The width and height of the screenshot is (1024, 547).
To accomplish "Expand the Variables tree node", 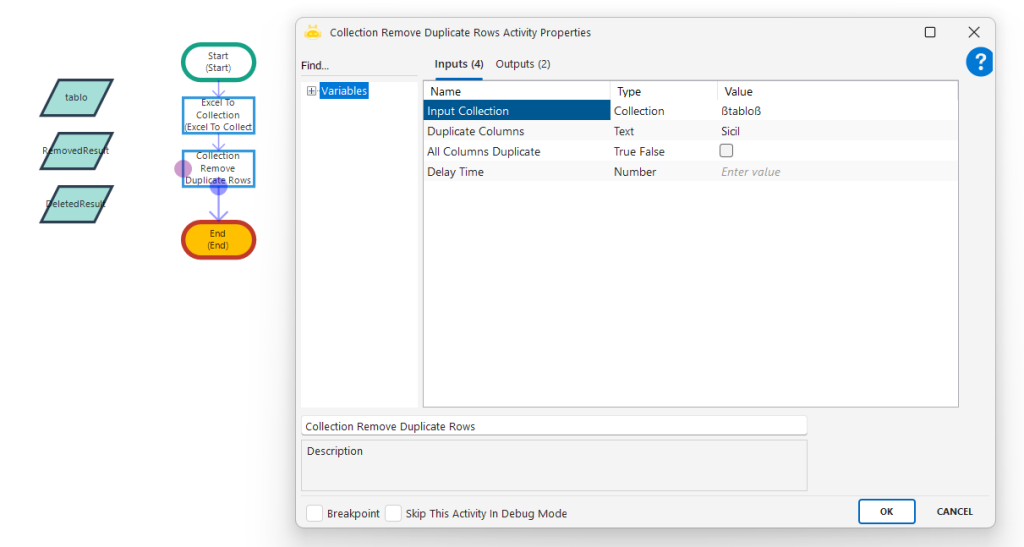I will point(312,91).
